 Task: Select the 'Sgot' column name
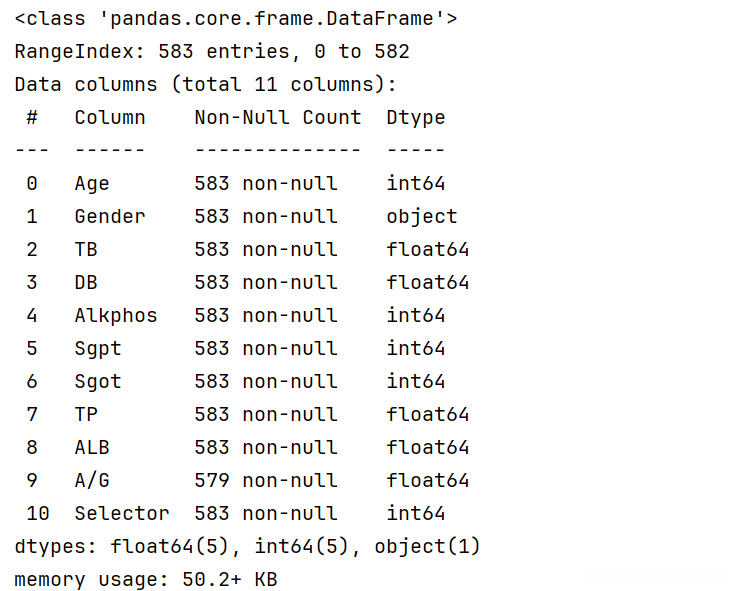tap(98, 382)
